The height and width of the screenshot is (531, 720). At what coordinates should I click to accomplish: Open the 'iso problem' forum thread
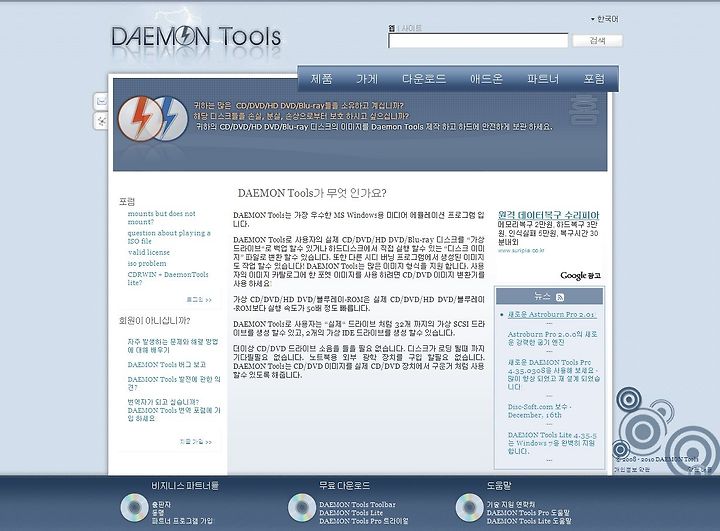click(147, 263)
